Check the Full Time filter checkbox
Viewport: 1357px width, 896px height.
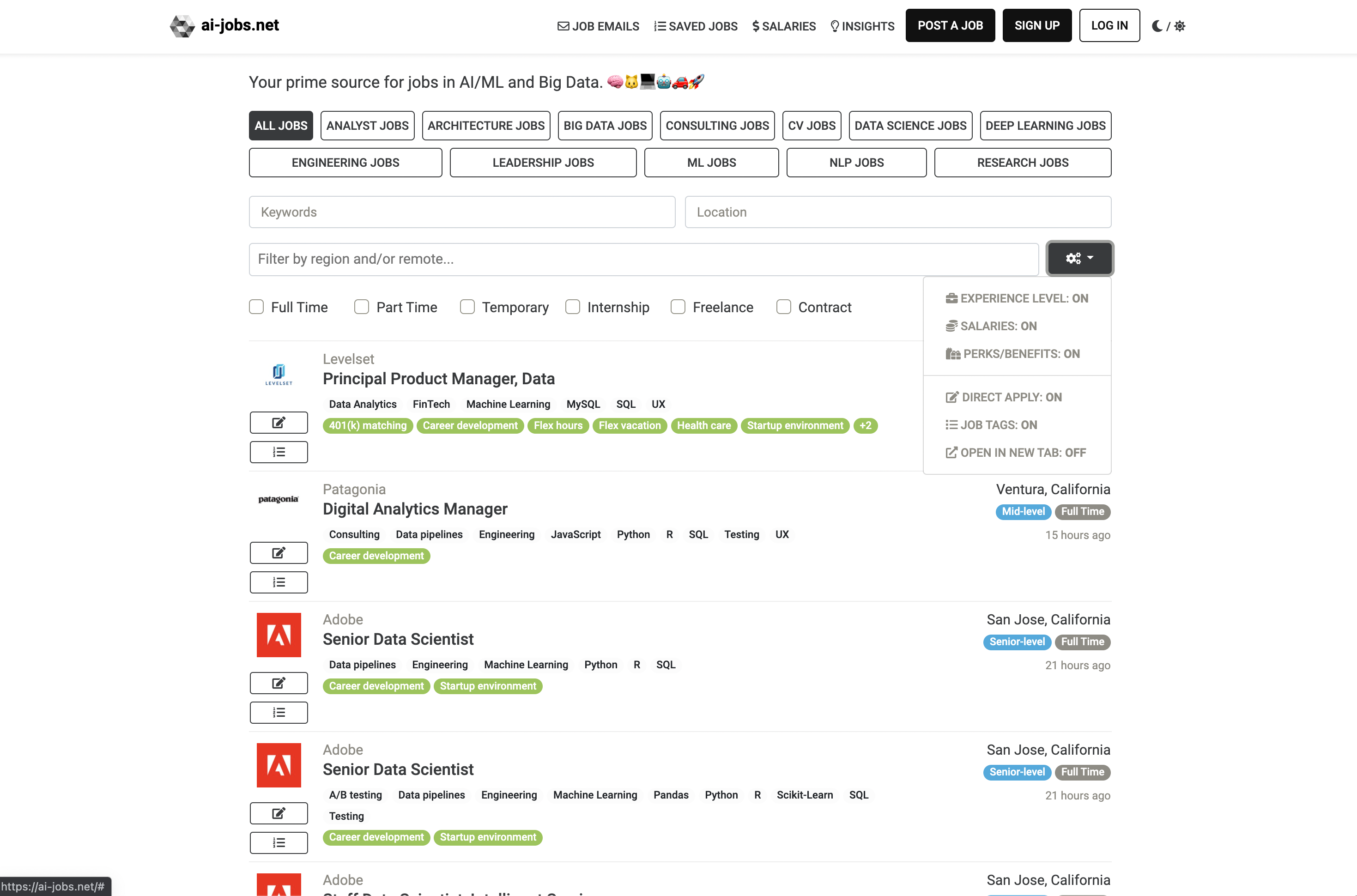point(256,307)
